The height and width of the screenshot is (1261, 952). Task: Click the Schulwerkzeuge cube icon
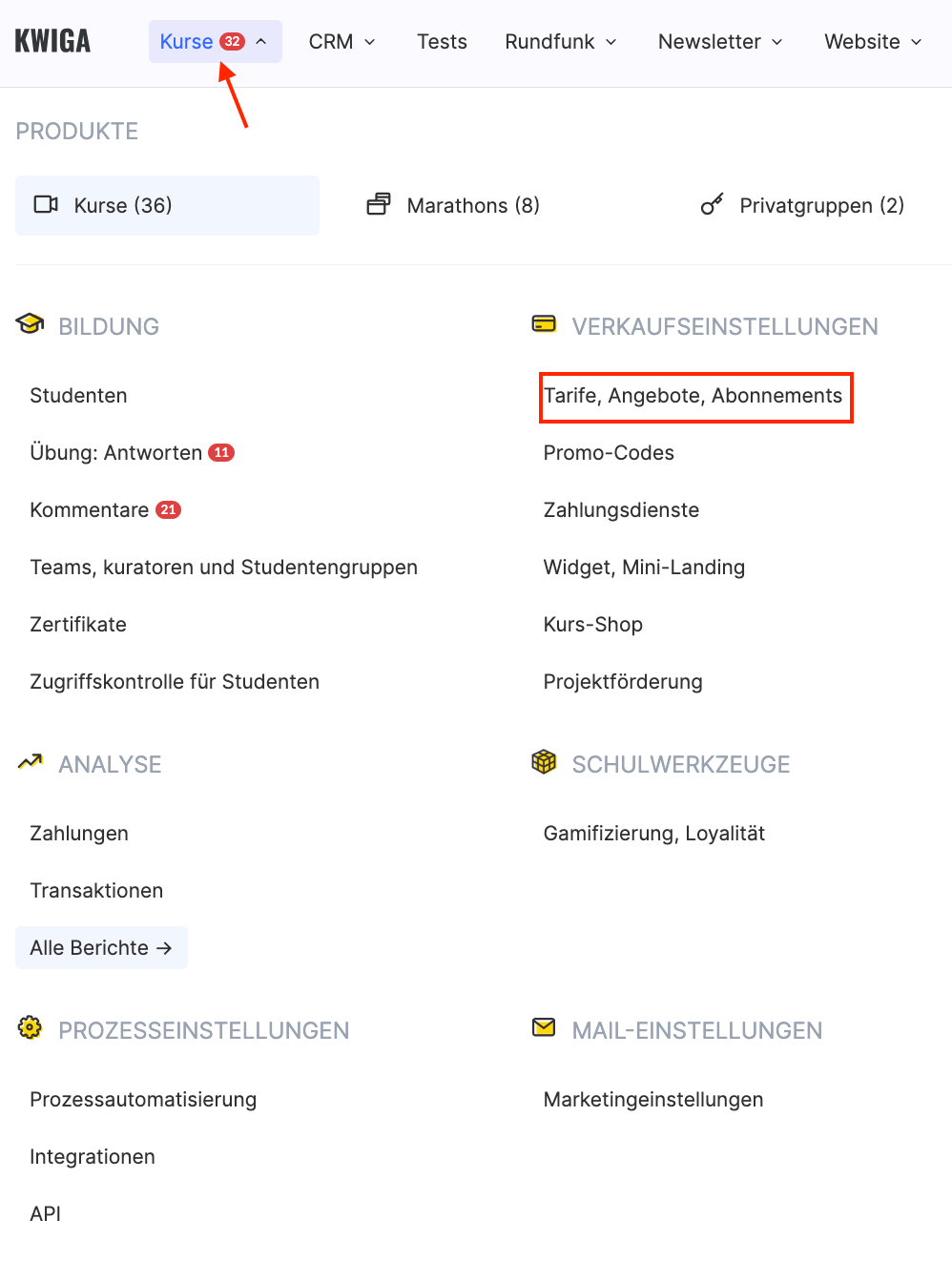(544, 762)
